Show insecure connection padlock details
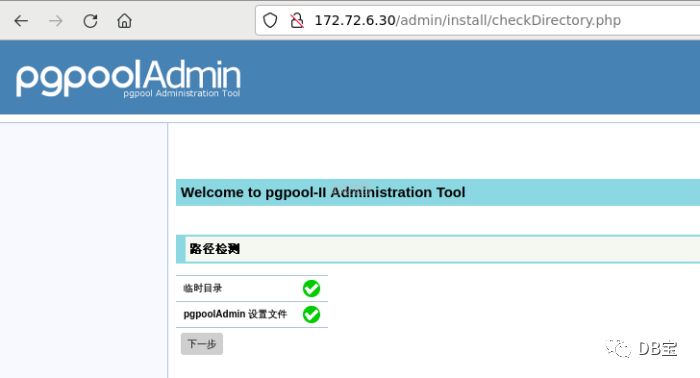700x378 pixels. pyautogui.click(x=297, y=20)
